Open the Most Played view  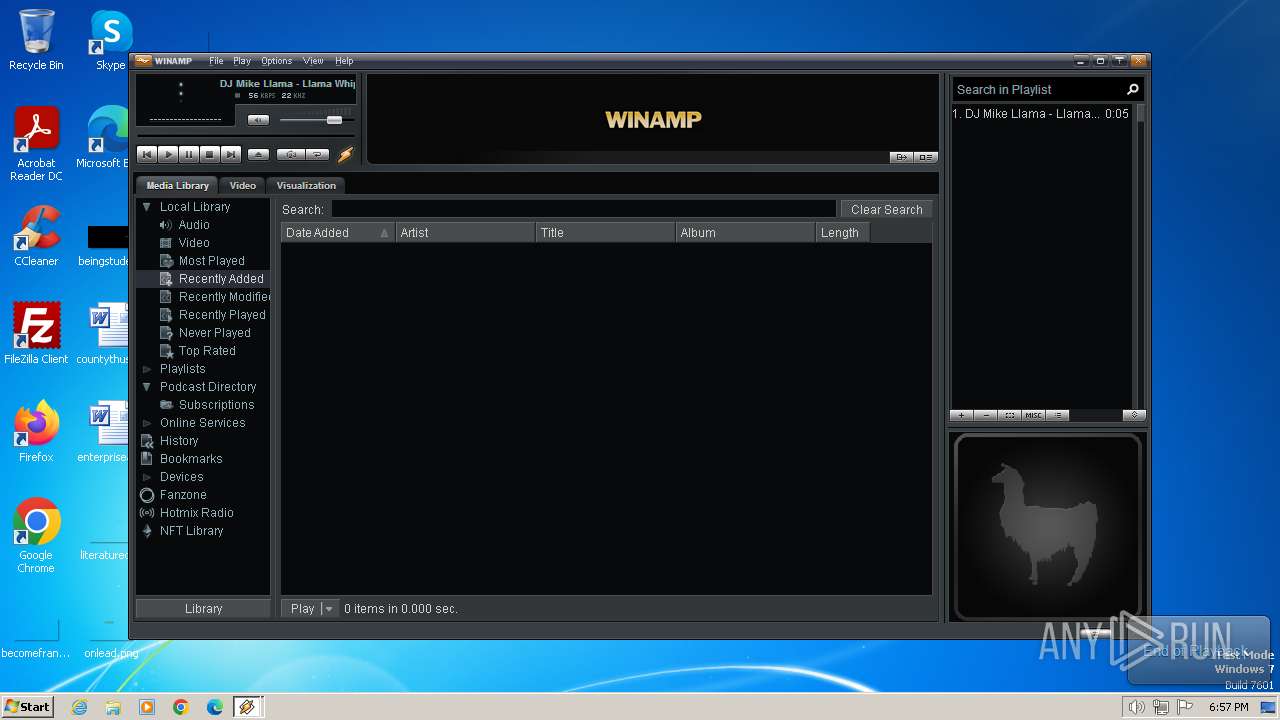[212, 261]
